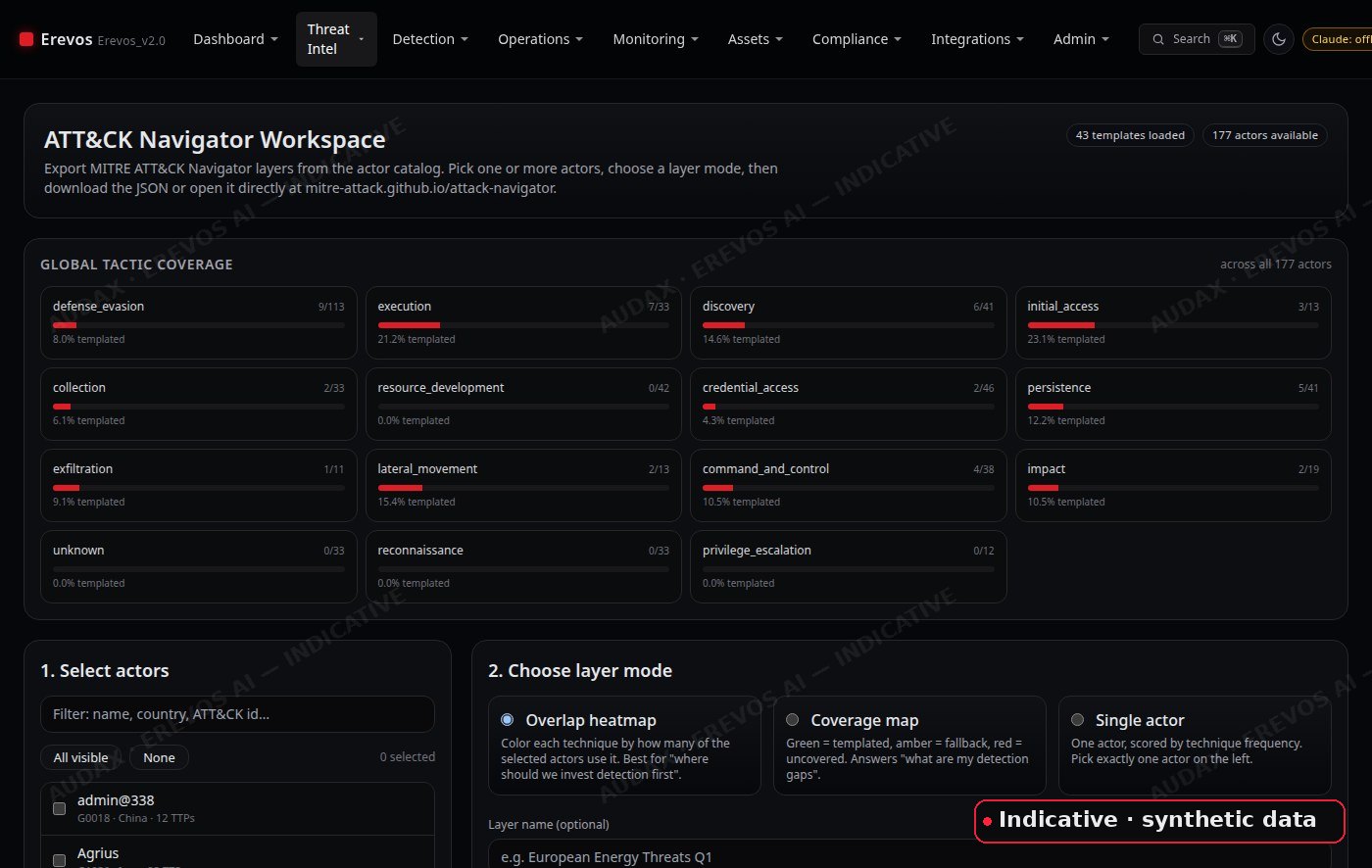Open the Threat Intel menu
Image resolution: width=1372 pixels, height=868 pixels.
pos(336,39)
